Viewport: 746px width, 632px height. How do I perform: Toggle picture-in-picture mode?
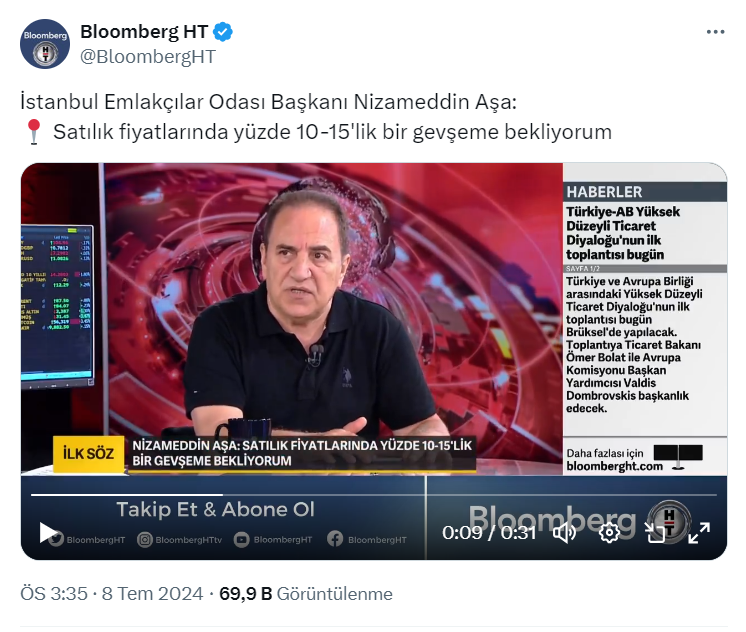(x=655, y=533)
